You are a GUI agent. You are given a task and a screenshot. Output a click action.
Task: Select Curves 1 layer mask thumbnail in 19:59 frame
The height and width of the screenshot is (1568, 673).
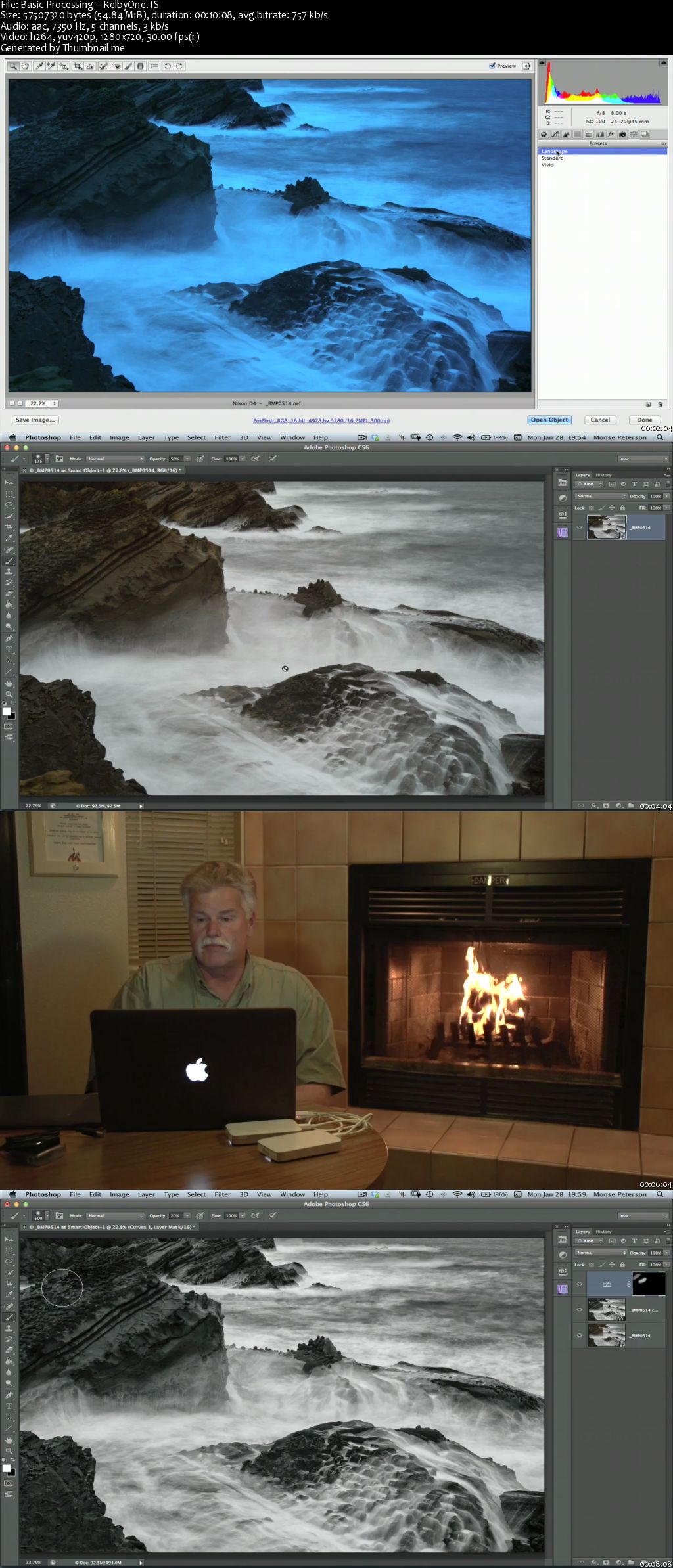click(648, 1284)
